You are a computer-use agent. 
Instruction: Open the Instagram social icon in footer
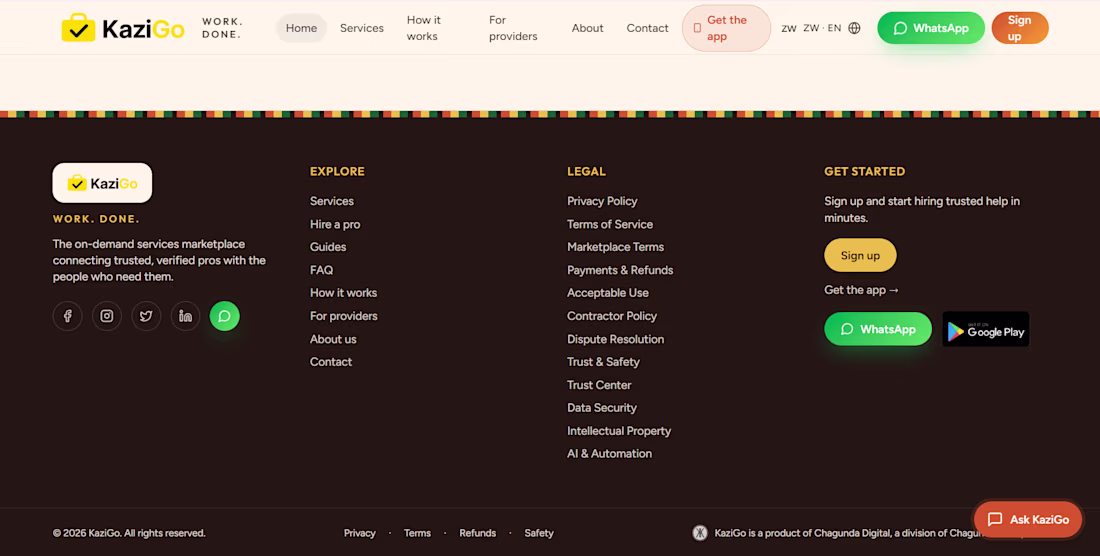point(107,316)
